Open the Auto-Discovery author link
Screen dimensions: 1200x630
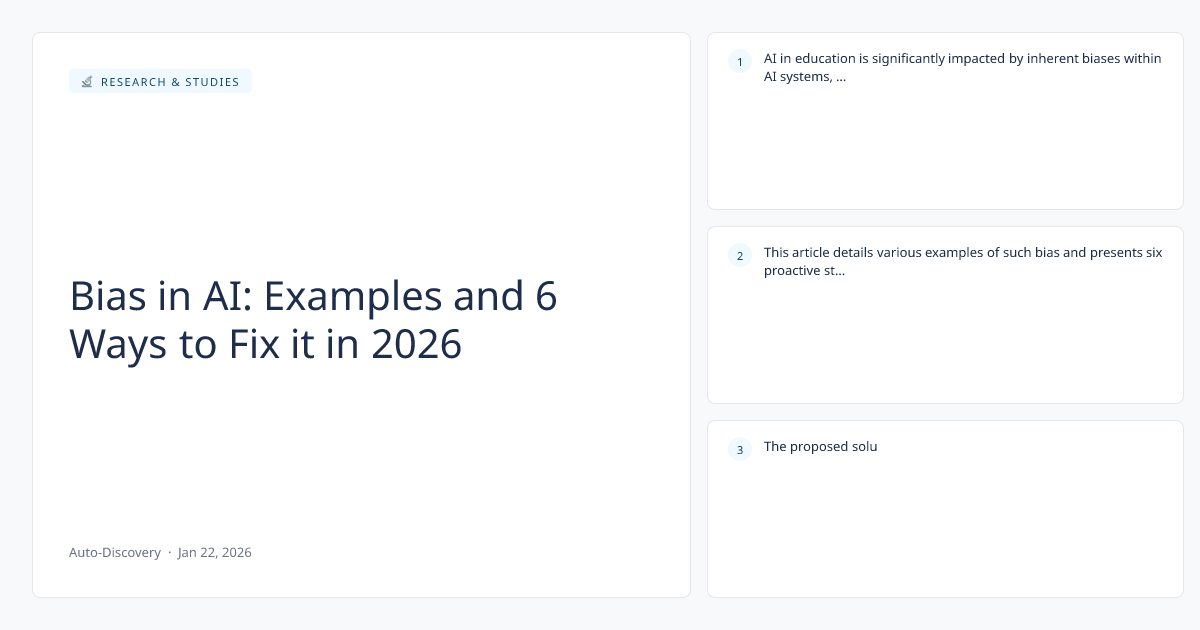coord(115,552)
